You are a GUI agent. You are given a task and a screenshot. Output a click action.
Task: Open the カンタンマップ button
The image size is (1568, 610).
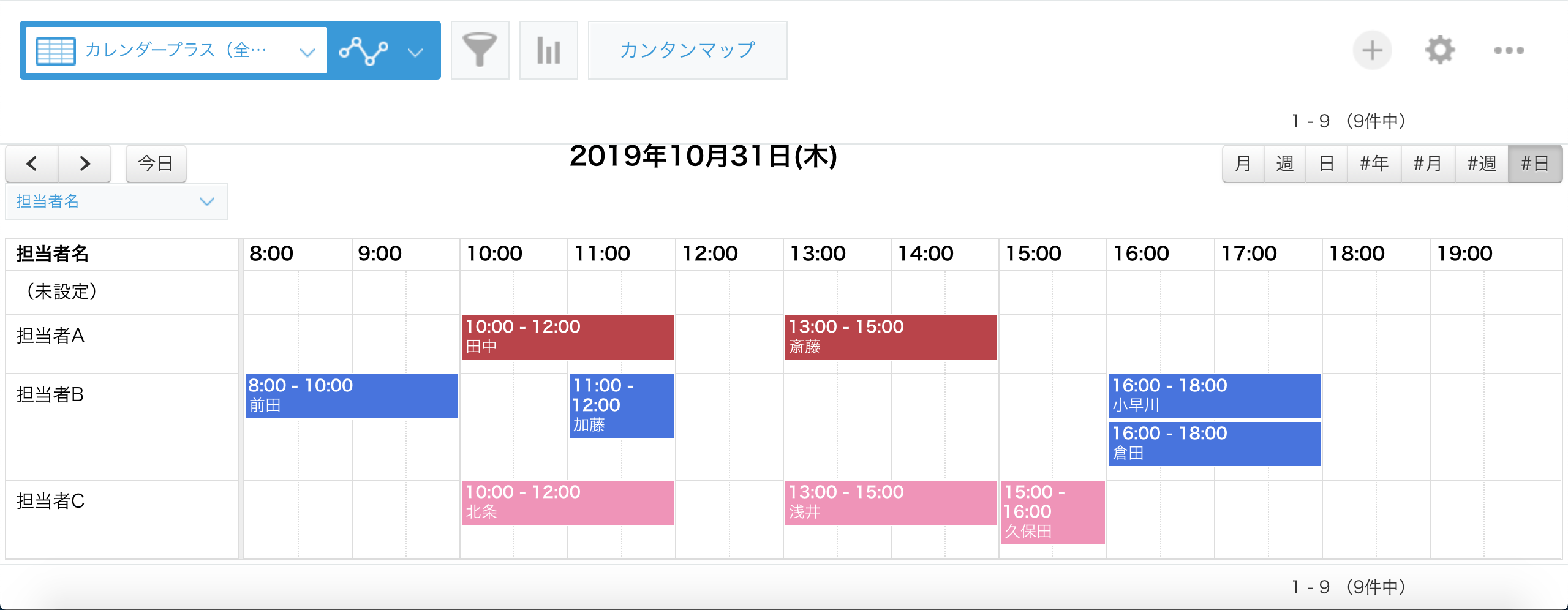687,50
